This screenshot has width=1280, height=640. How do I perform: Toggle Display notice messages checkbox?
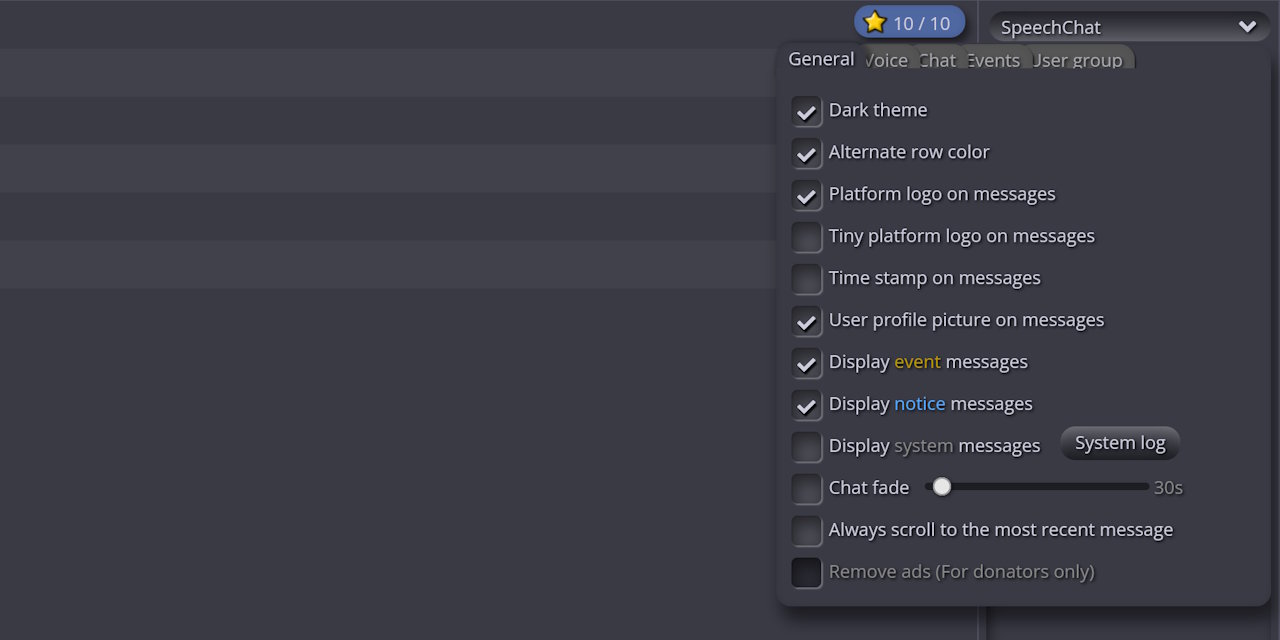(807, 405)
